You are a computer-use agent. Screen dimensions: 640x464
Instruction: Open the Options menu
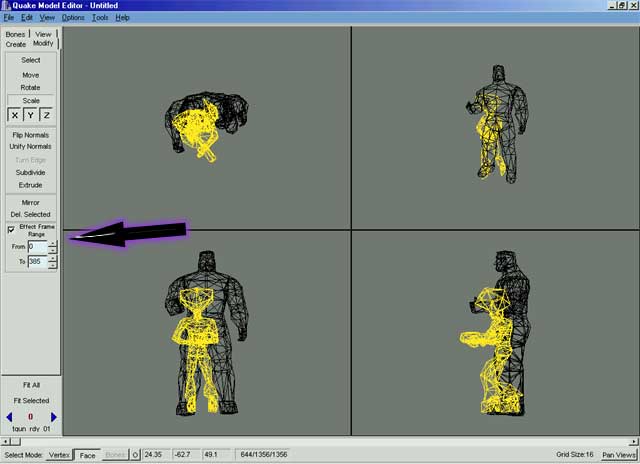tap(73, 18)
